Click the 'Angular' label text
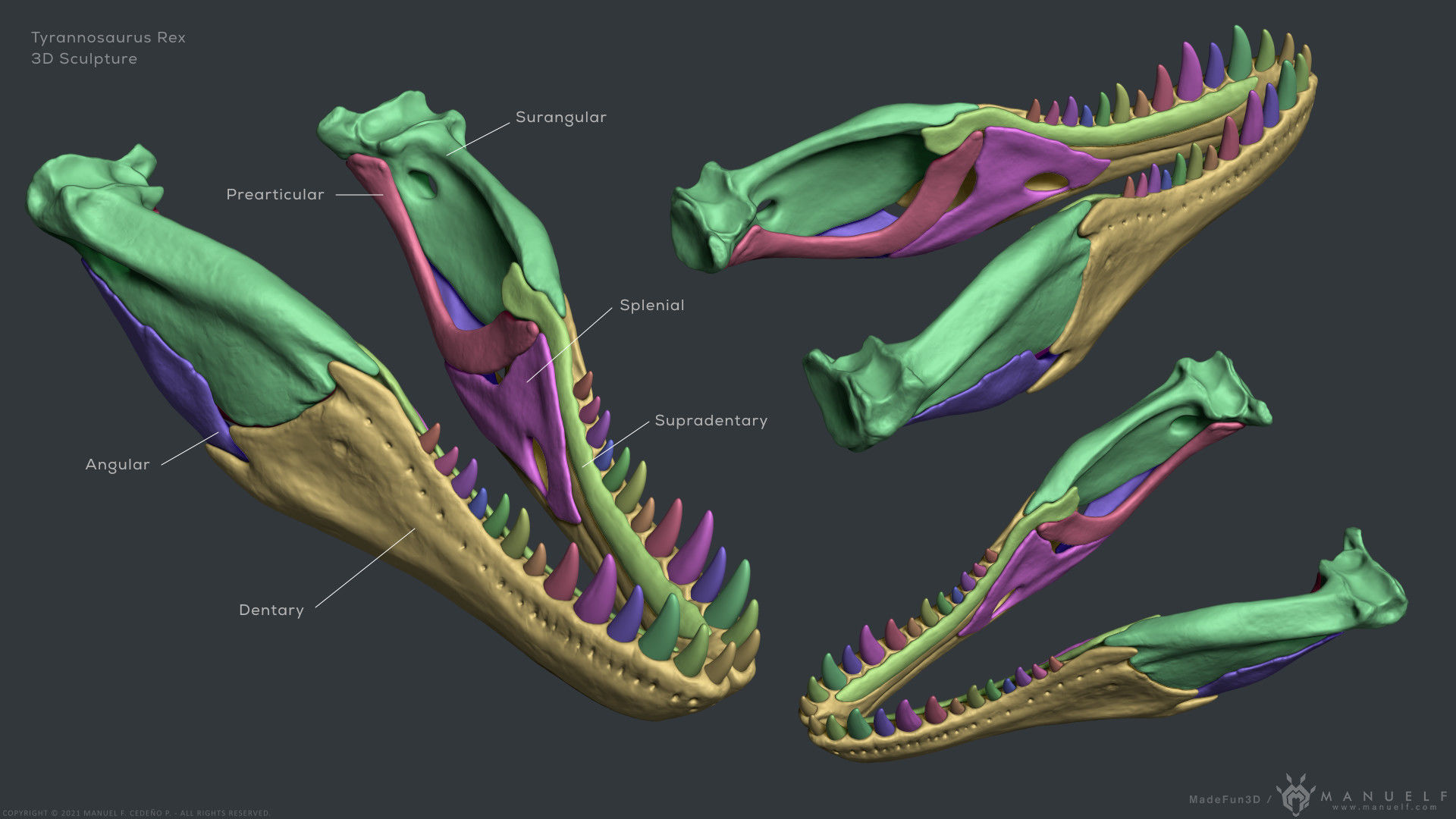This screenshot has height=819, width=1456. point(118,465)
